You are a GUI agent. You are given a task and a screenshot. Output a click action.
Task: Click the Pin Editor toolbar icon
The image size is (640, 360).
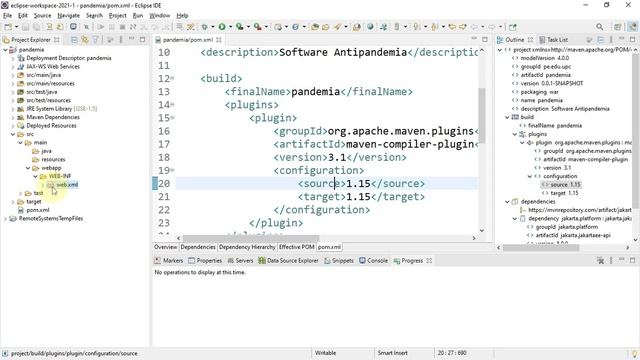(513, 27)
